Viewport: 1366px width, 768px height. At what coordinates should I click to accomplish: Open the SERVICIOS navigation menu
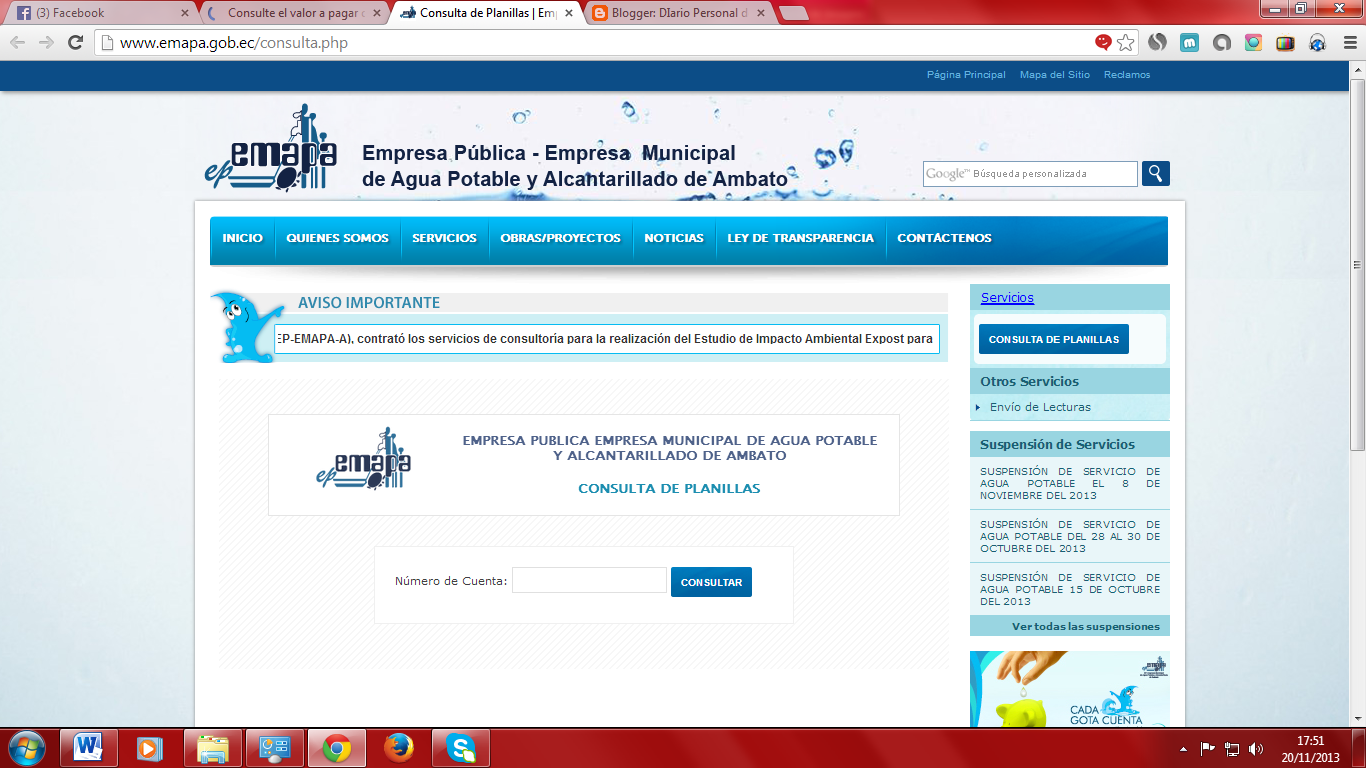click(x=444, y=238)
